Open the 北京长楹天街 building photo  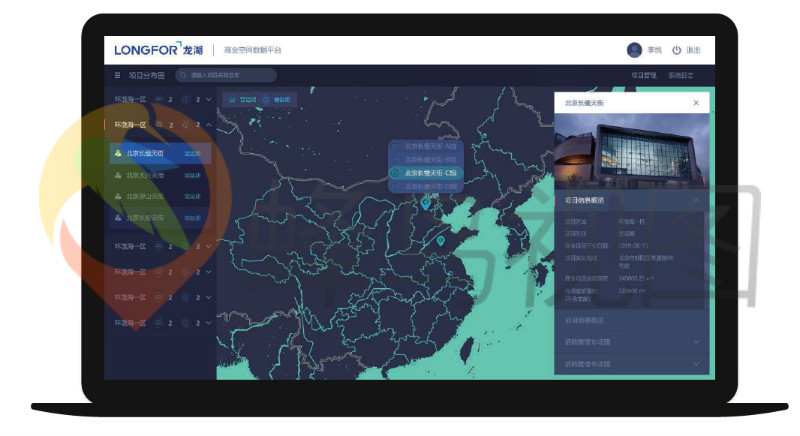coord(632,151)
